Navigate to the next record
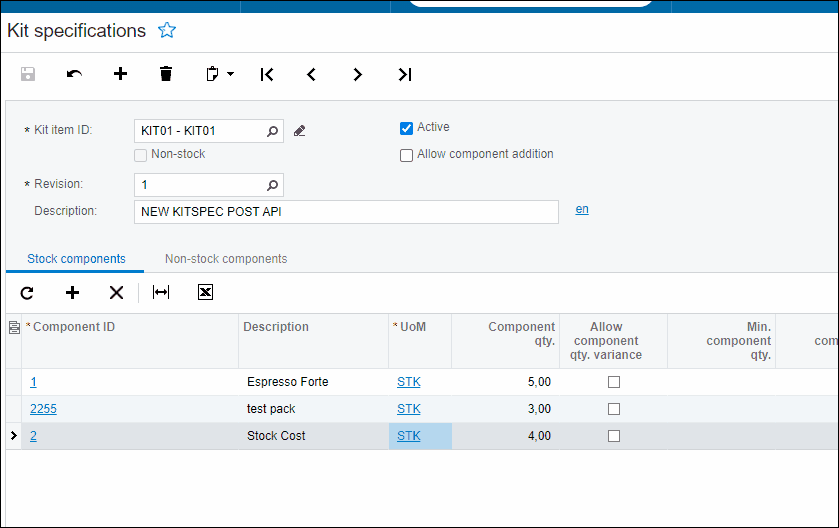Viewport: 839px width, 528px height. [x=357, y=74]
